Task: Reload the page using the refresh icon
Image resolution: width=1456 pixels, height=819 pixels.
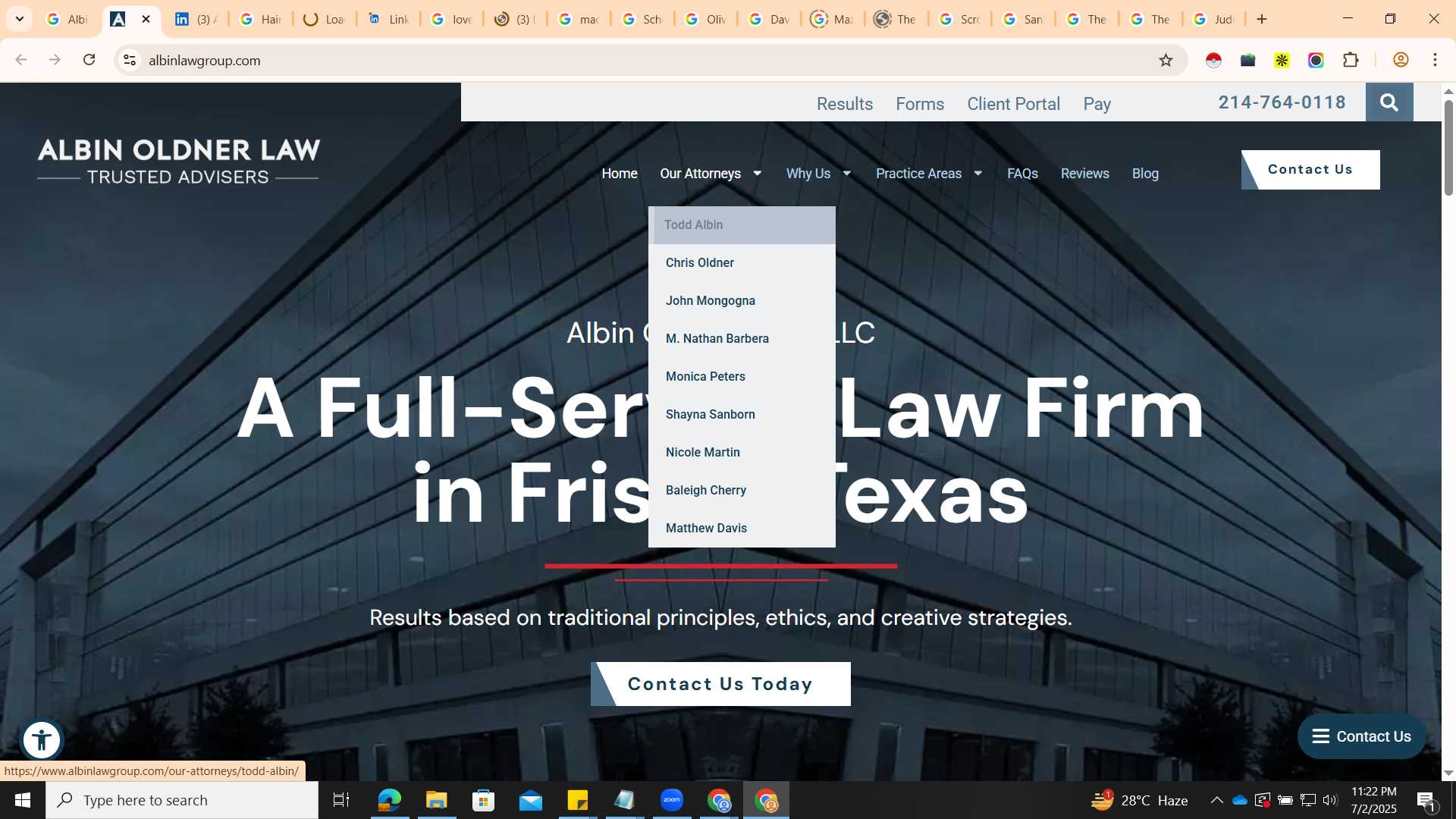Action: 89,60
